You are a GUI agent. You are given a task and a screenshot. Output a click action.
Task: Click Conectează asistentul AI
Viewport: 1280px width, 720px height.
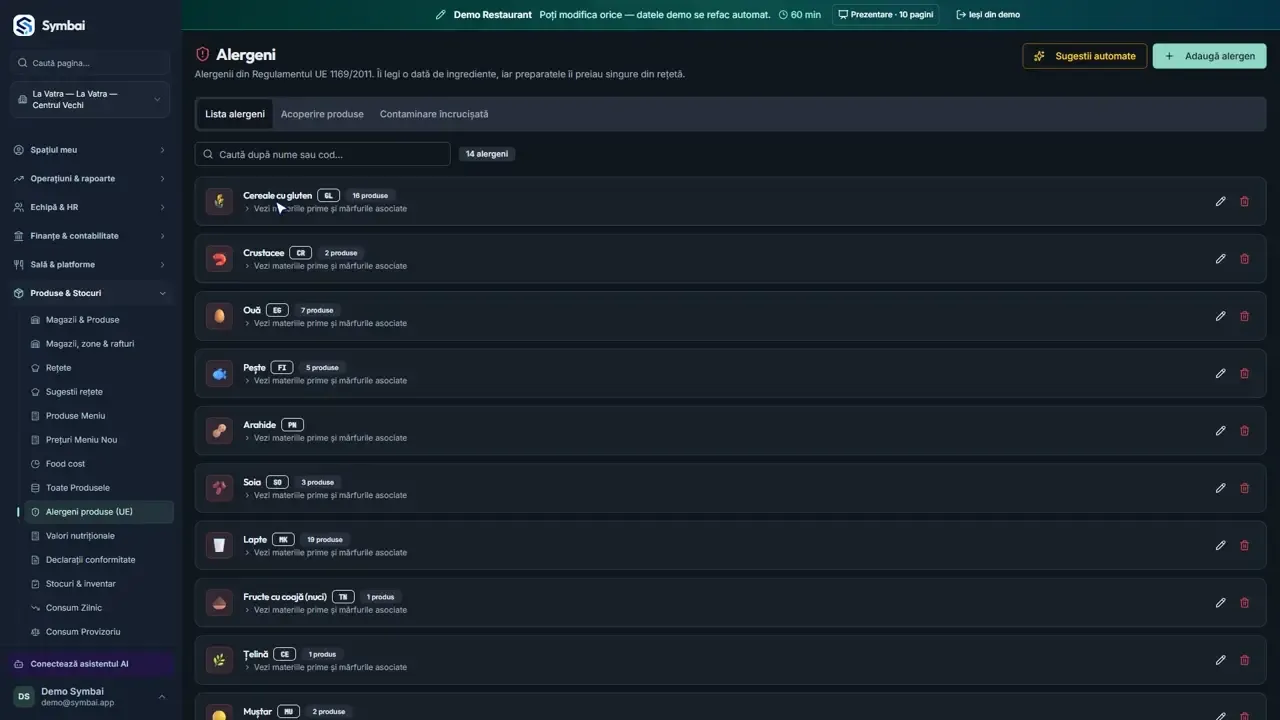coord(90,664)
